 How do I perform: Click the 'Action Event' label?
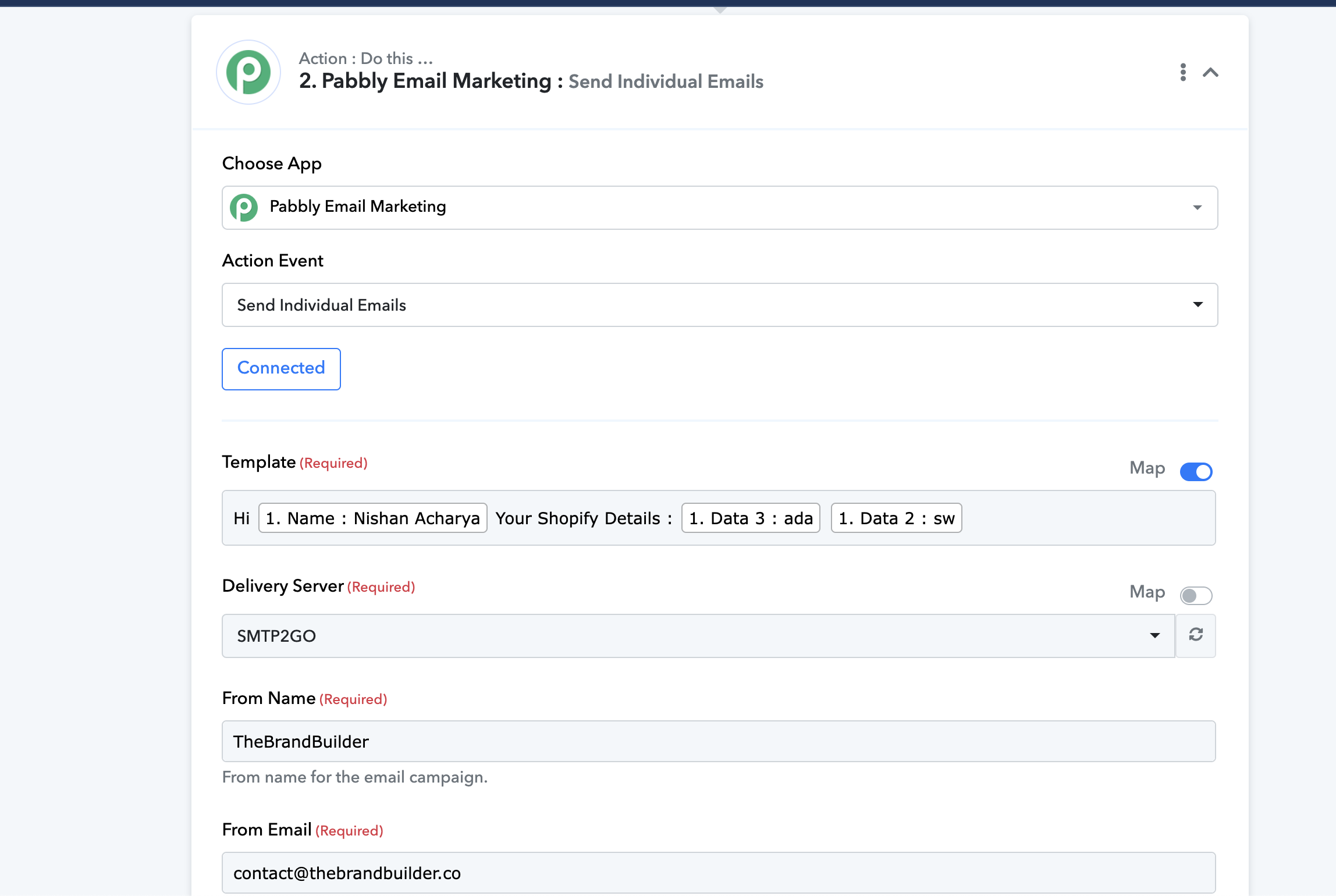pyautogui.click(x=273, y=261)
